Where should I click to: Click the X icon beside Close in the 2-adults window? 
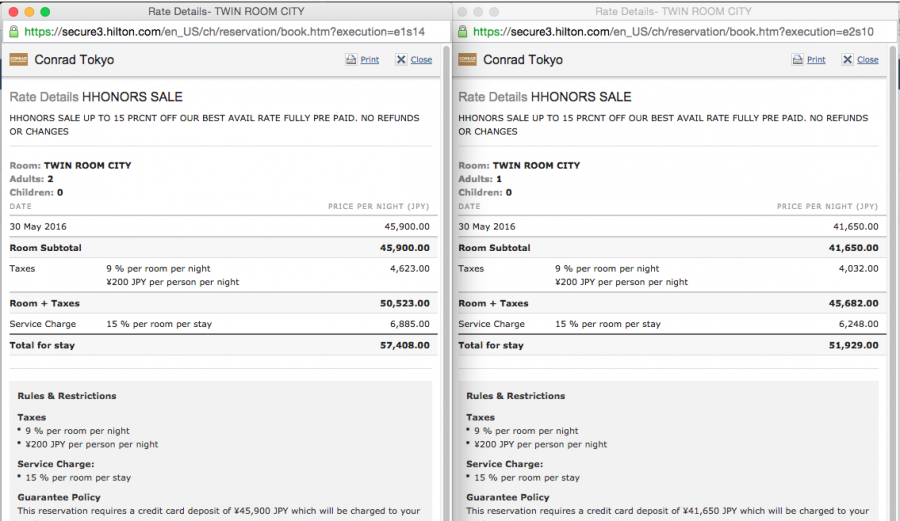coord(401,60)
